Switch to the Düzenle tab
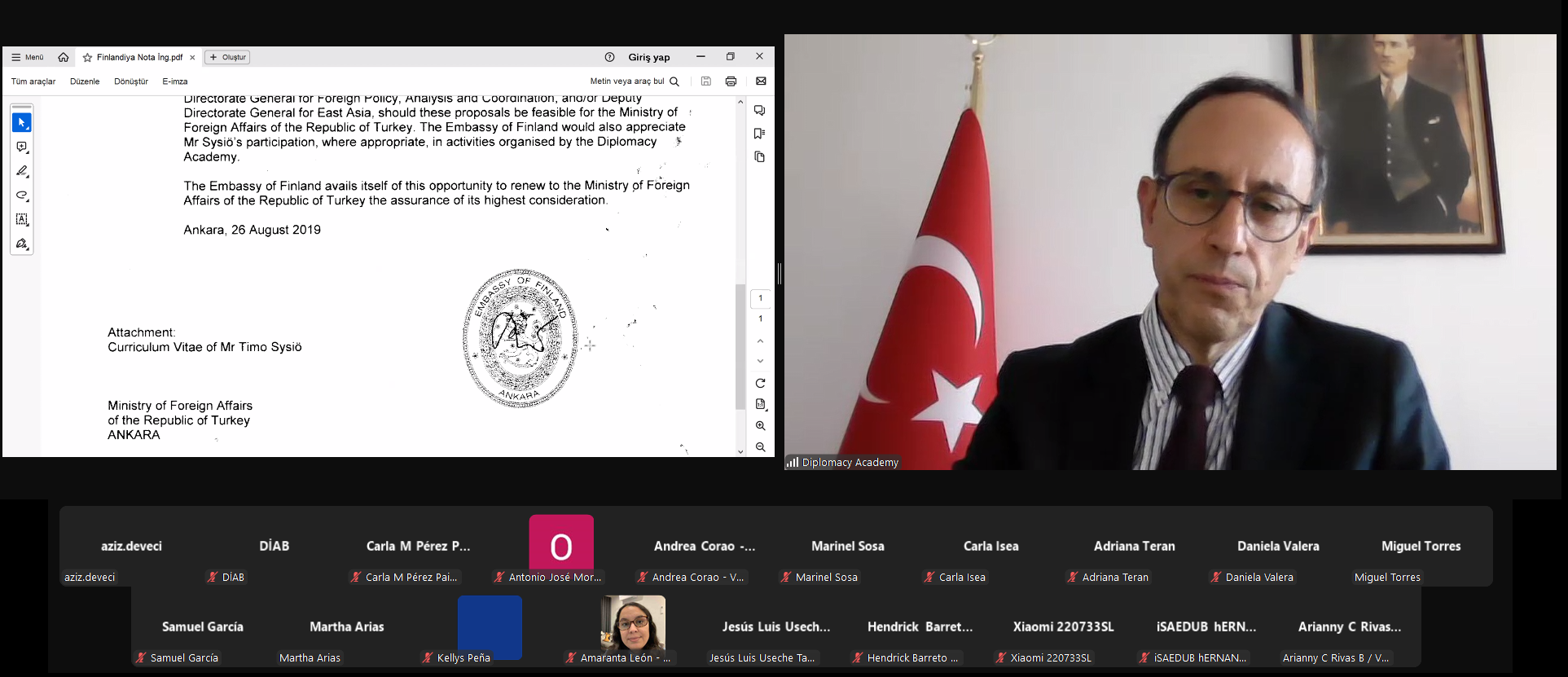The height and width of the screenshot is (677, 1568). 85,81
